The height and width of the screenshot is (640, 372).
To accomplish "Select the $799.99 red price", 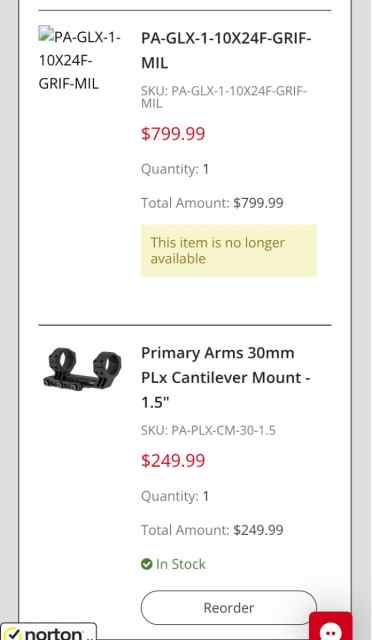I will (x=173, y=134).
